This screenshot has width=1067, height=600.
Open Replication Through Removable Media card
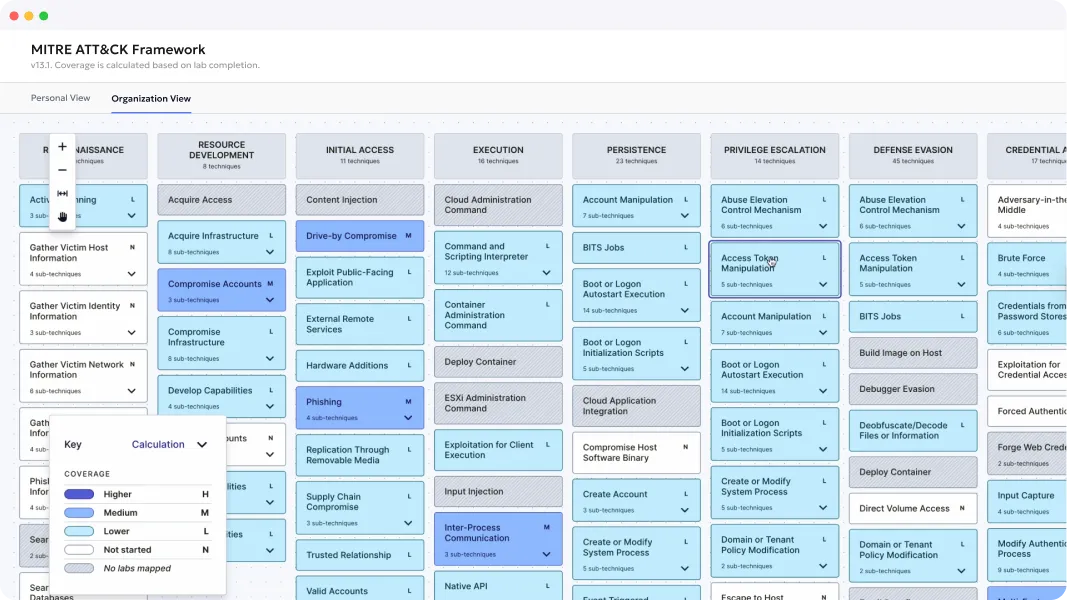tap(359, 455)
